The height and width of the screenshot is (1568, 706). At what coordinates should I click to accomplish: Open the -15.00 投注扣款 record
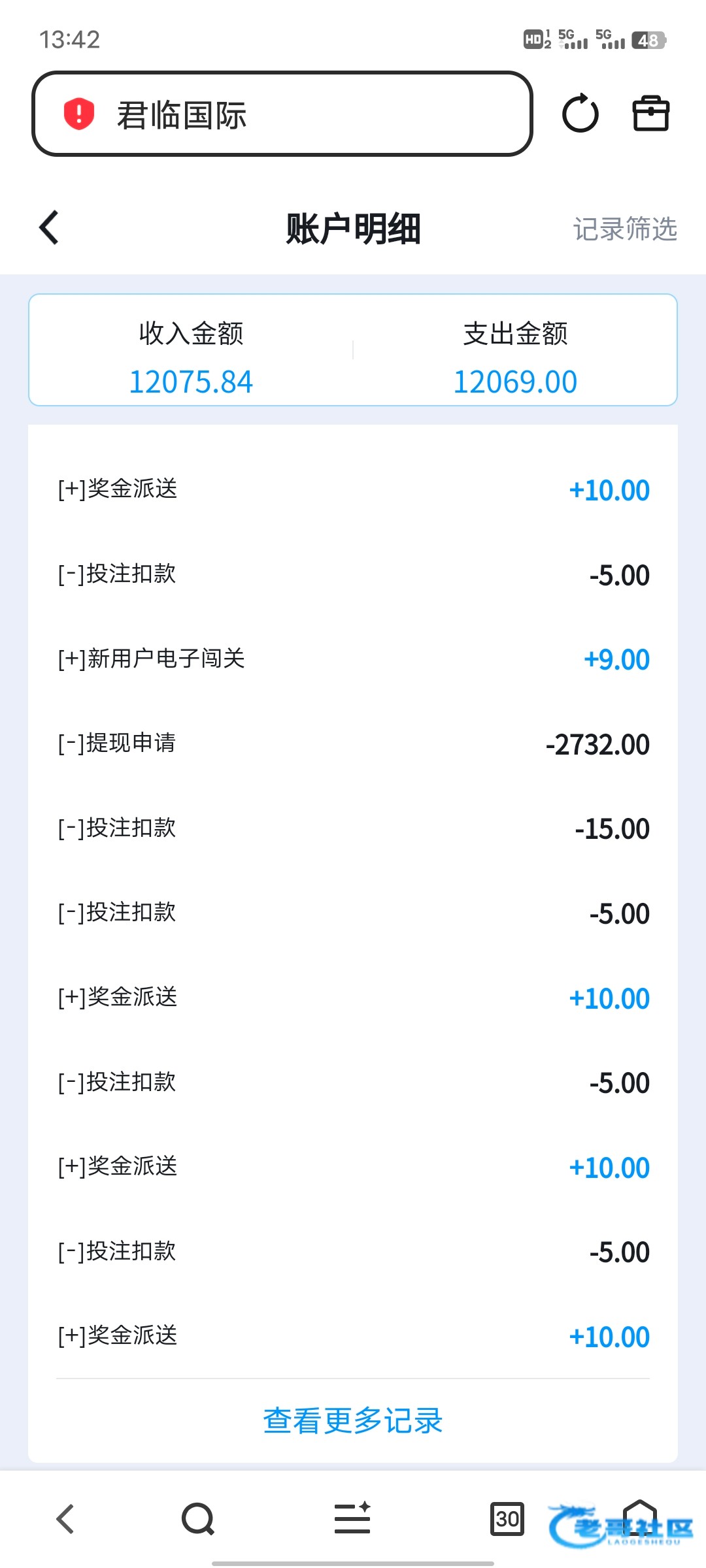coord(353,828)
